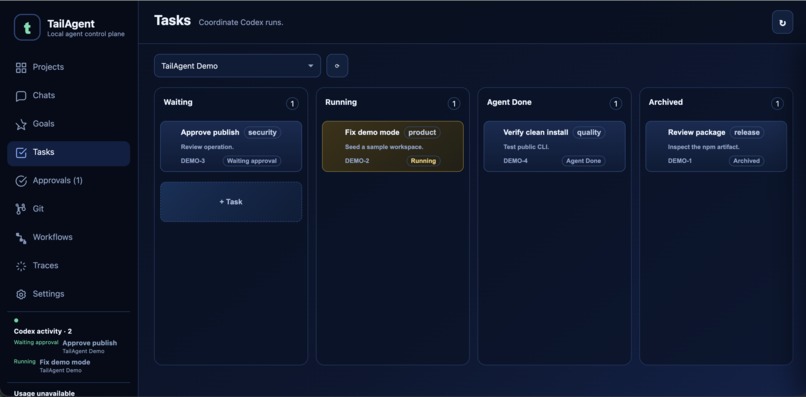Click the Agent Done badge on DEMO-4
The image size is (806, 397).
click(583, 161)
